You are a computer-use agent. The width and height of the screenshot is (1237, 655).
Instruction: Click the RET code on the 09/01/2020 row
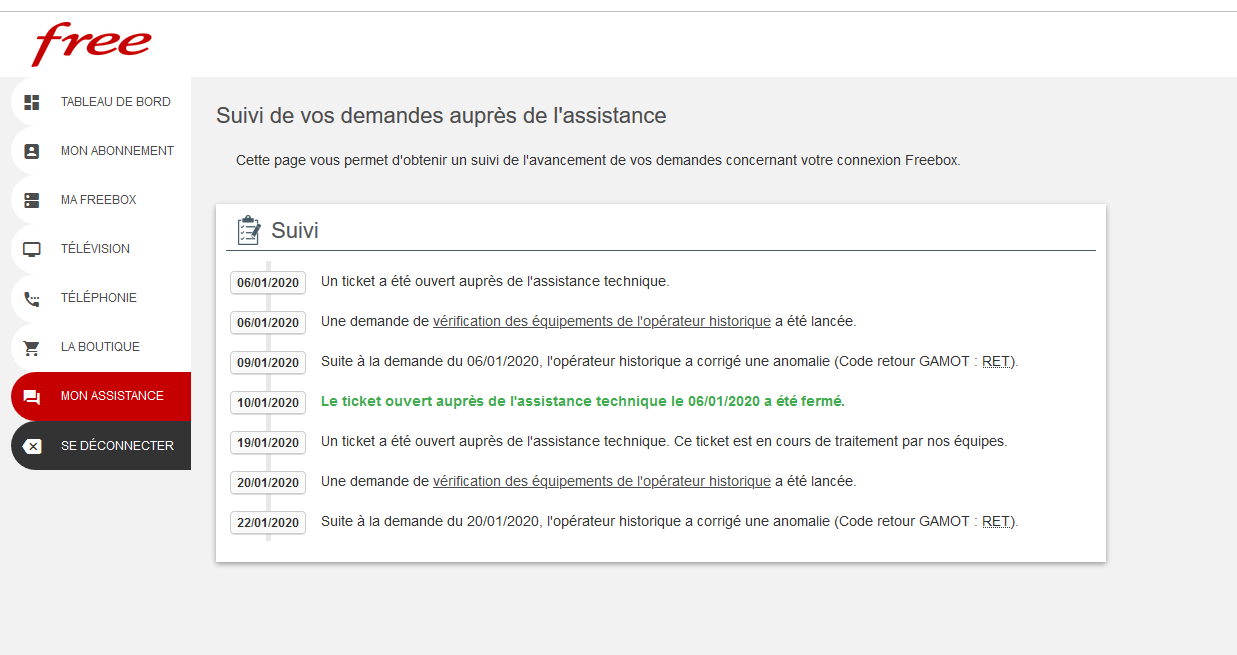996,361
